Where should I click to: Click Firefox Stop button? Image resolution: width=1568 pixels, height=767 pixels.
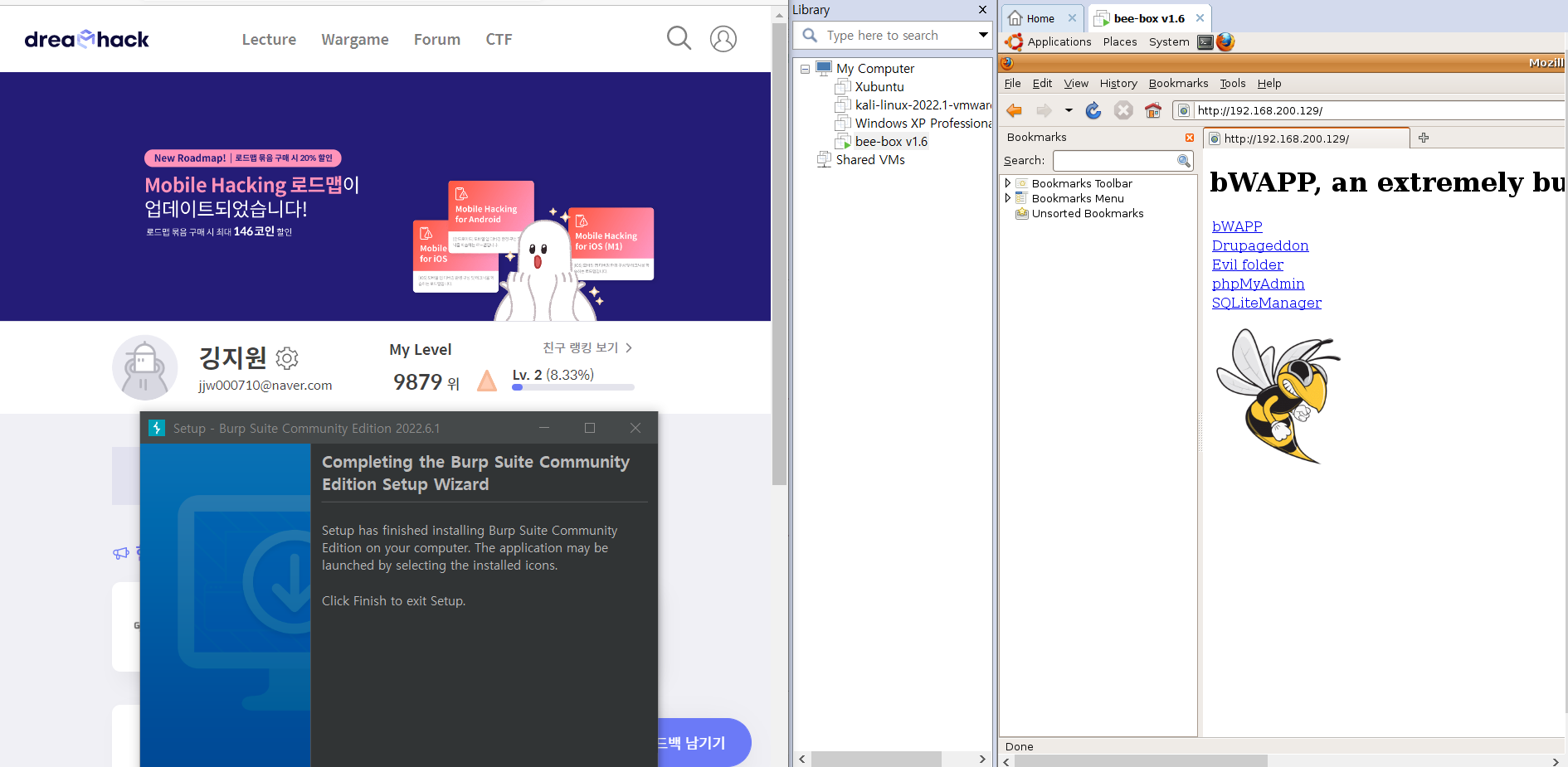(x=1123, y=110)
